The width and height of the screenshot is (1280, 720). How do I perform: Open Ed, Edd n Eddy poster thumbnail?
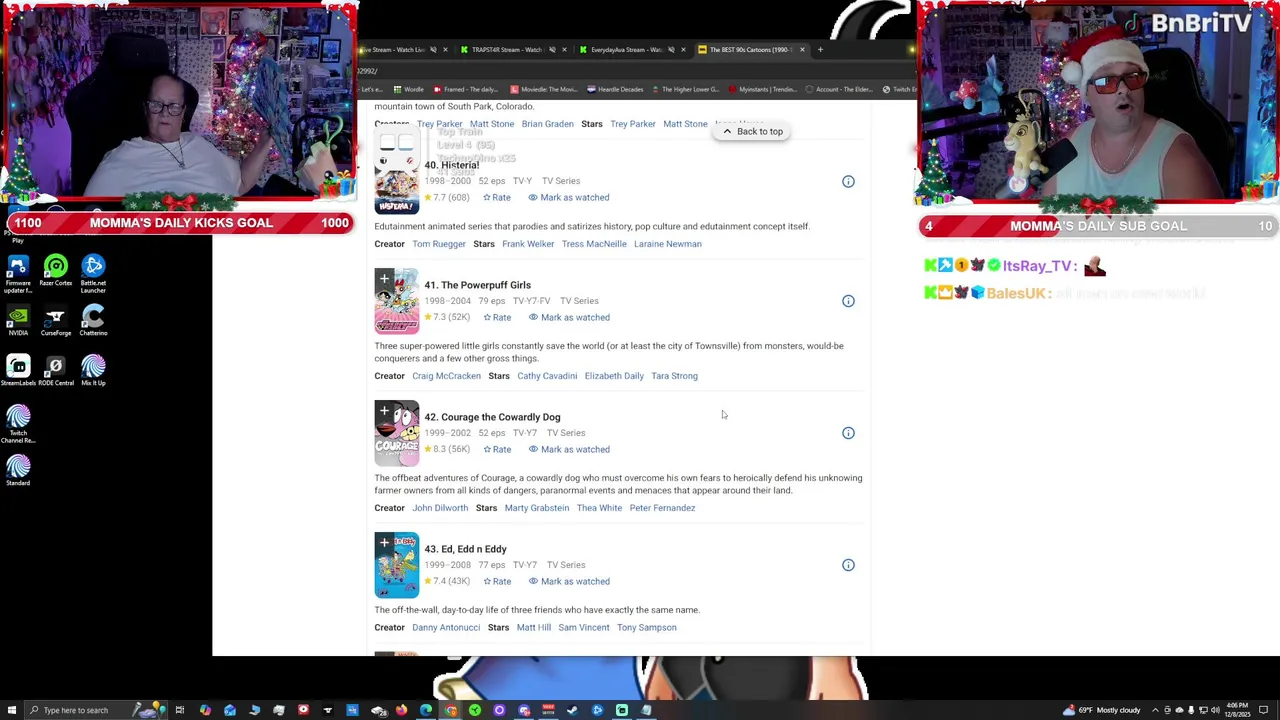point(397,565)
